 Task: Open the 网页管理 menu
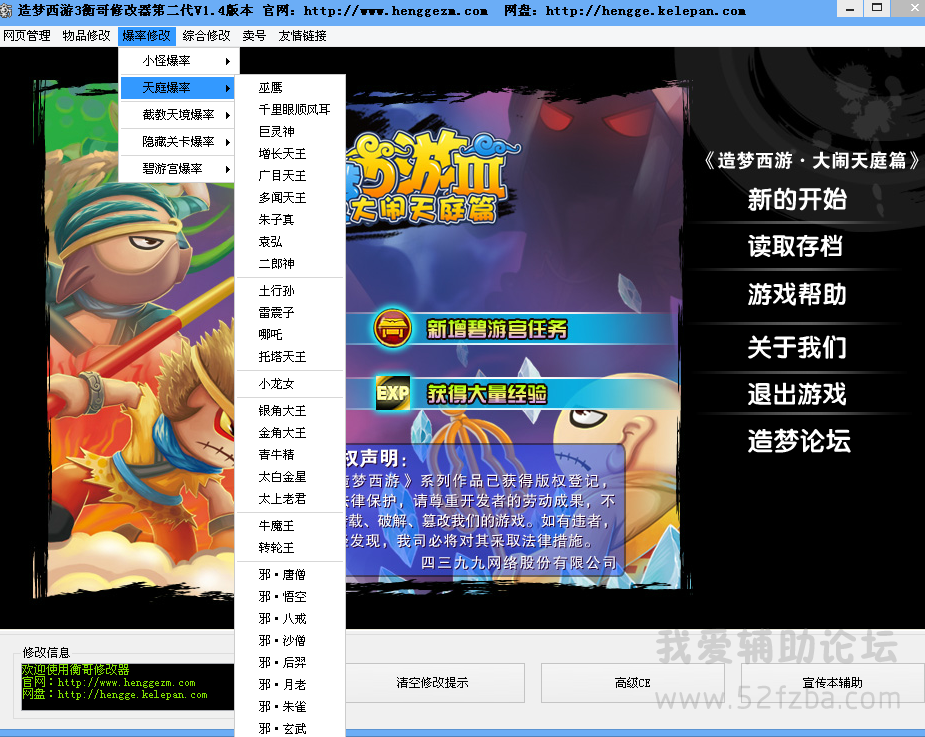pyautogui.click(x=27, y=36)
